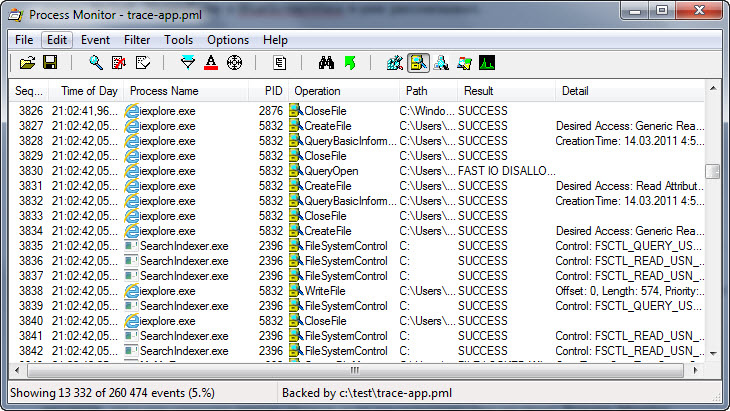This screenshot has height=411, width=730.
Task: Select SearchIndexer.exe name in row 3837
Action: click(x=184, y=276)
